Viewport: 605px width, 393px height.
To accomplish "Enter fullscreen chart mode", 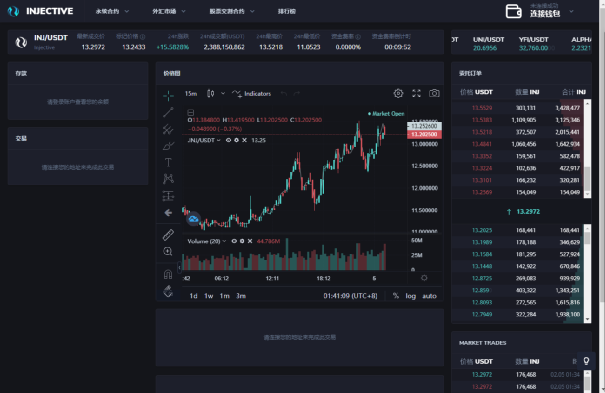I will [416, 93].
